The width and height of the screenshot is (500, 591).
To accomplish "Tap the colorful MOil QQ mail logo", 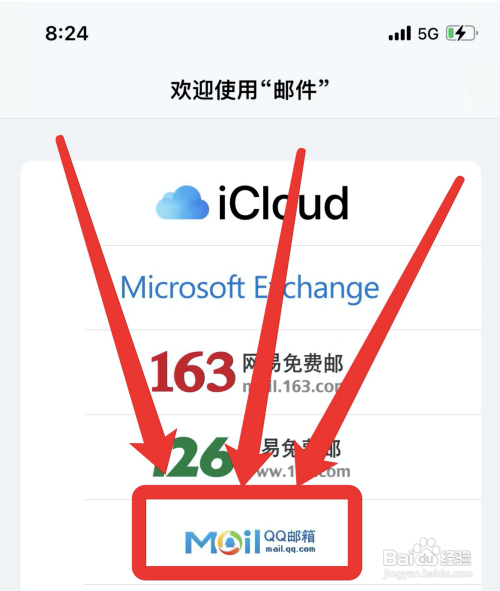I will tap(222, 542).
